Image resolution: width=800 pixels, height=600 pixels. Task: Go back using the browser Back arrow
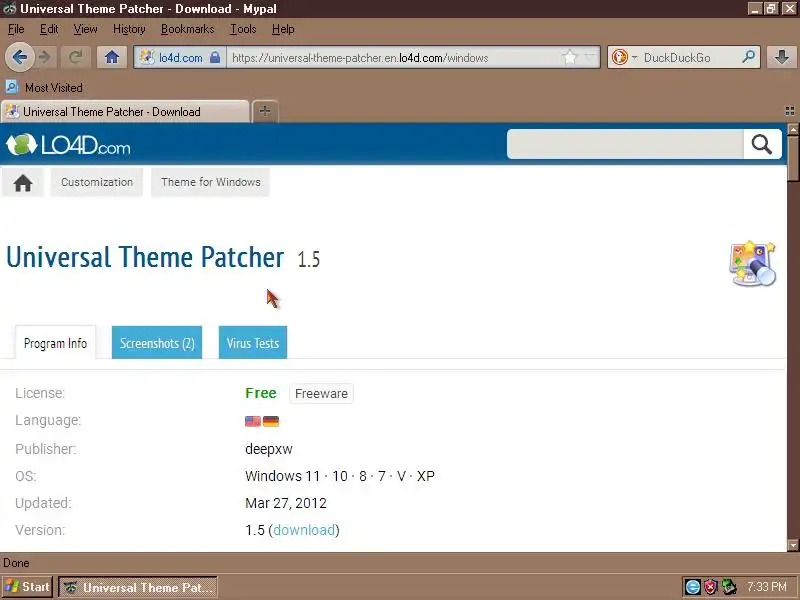[19, 57]
